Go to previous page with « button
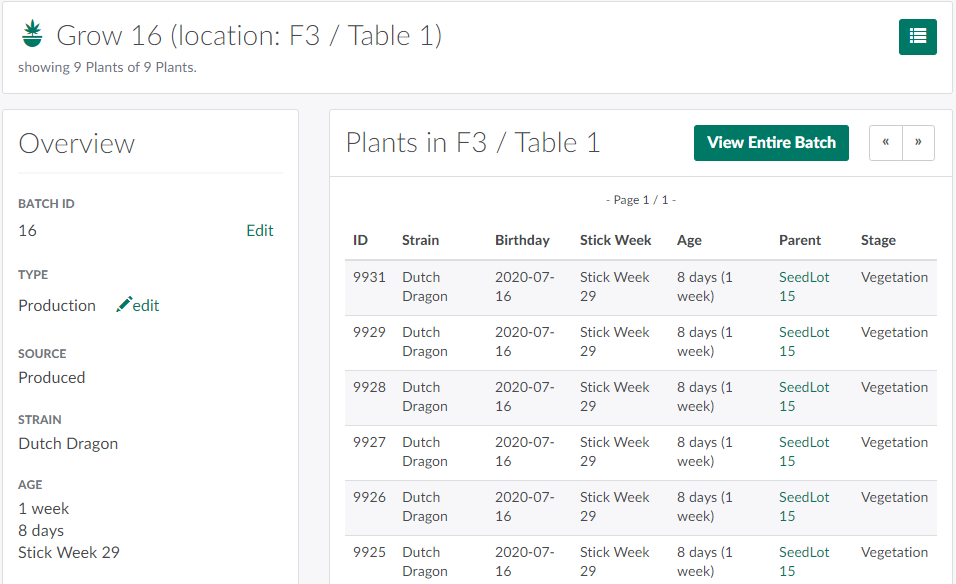The width and height of the screenshot is (956, 584). [885, 143]
